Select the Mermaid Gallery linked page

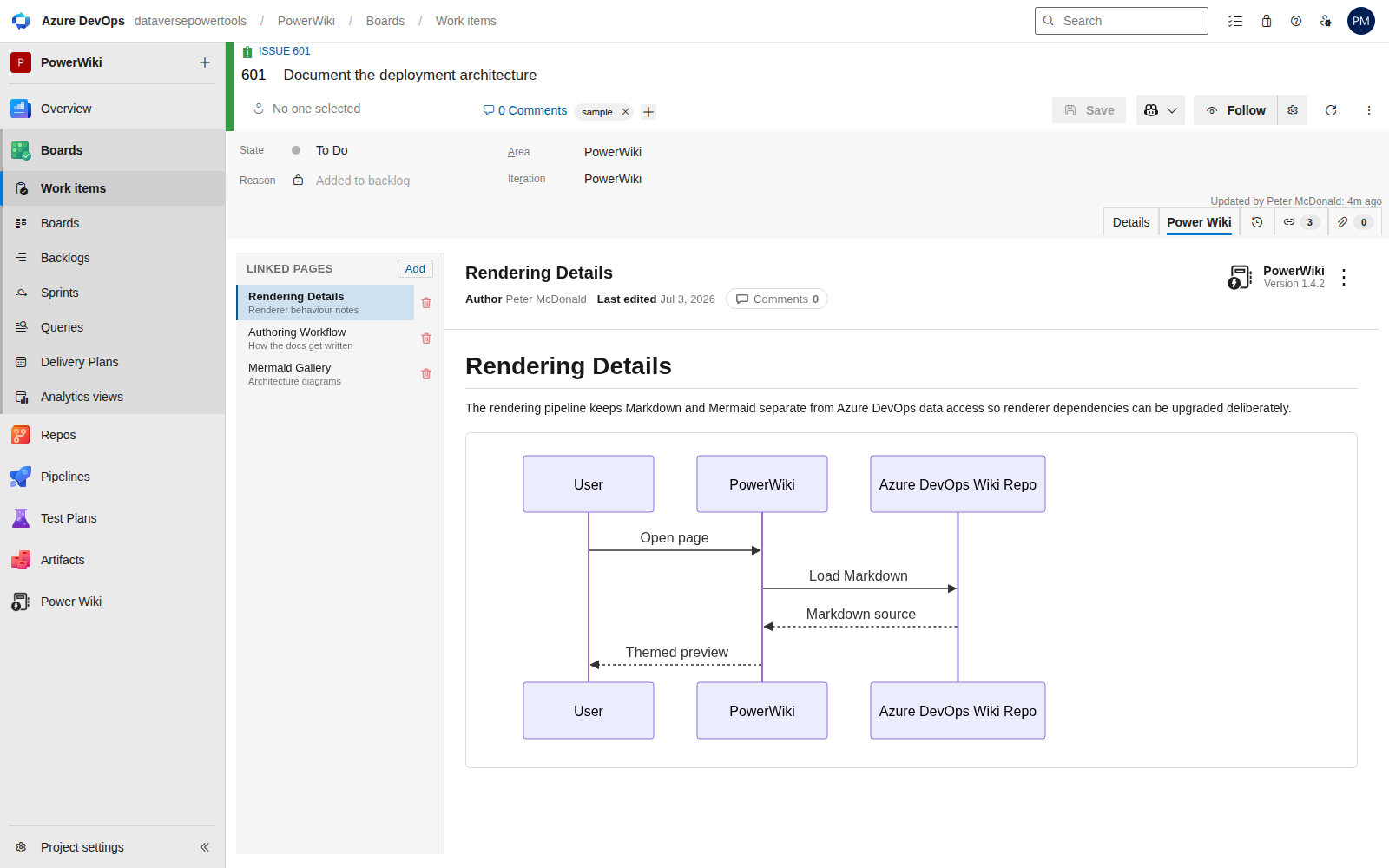pos(326,374)
